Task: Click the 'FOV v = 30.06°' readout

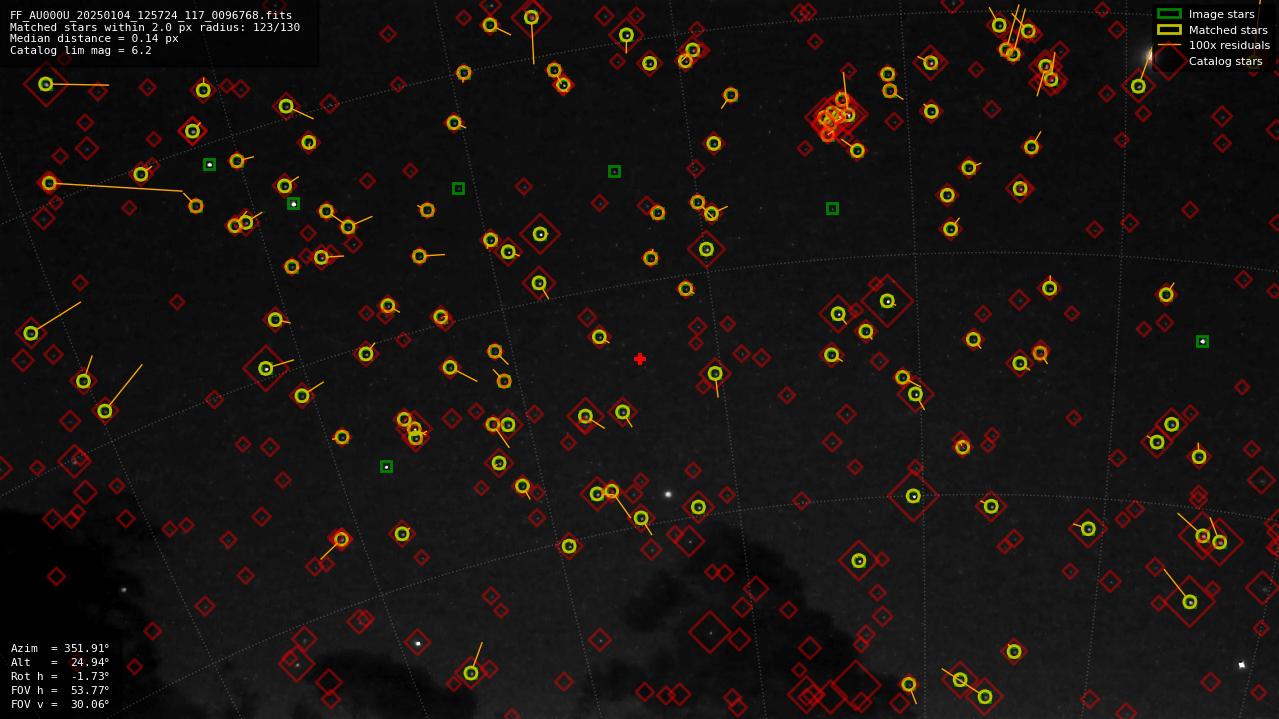Action: [60, 704]
